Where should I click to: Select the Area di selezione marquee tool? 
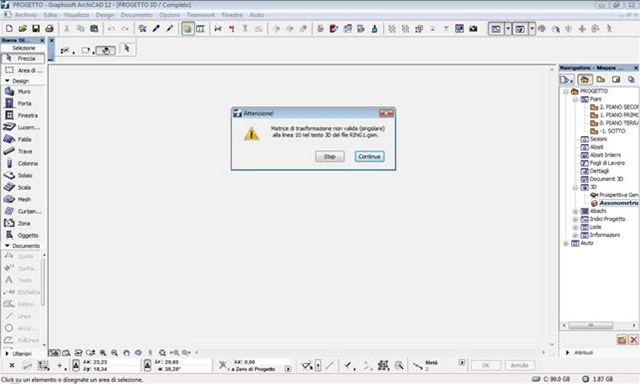tap(23, 70)
